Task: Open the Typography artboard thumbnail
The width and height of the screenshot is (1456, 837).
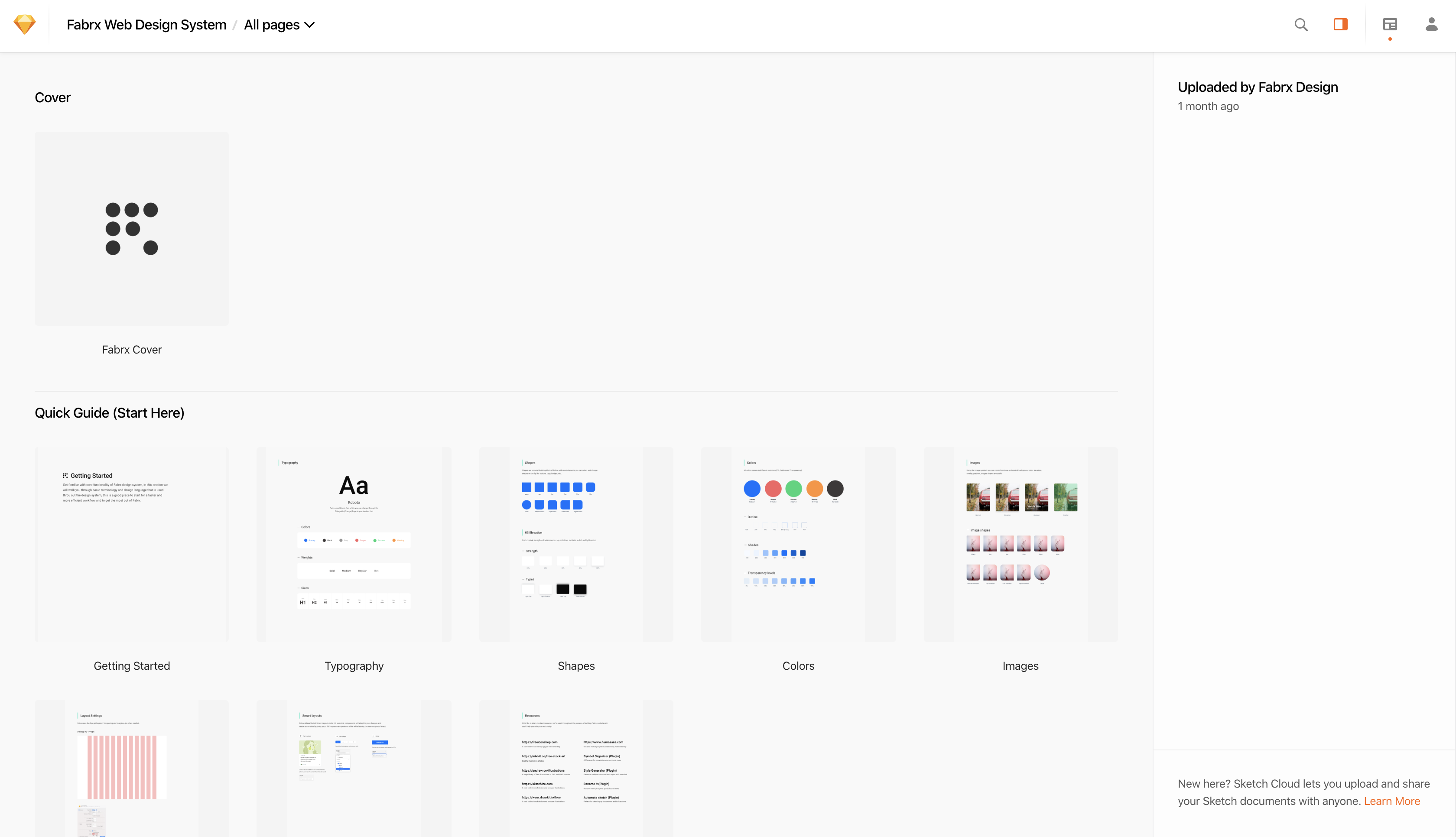Action: tap(354, 544)
